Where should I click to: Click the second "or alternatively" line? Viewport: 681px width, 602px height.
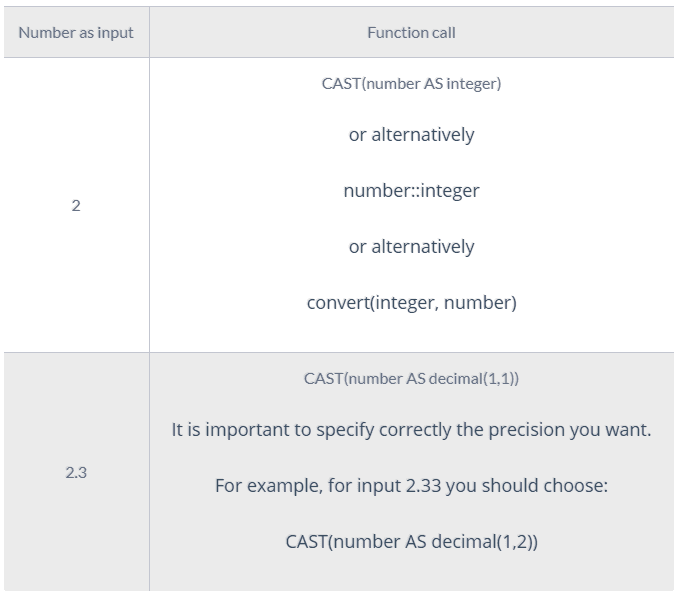click(411, 247)
